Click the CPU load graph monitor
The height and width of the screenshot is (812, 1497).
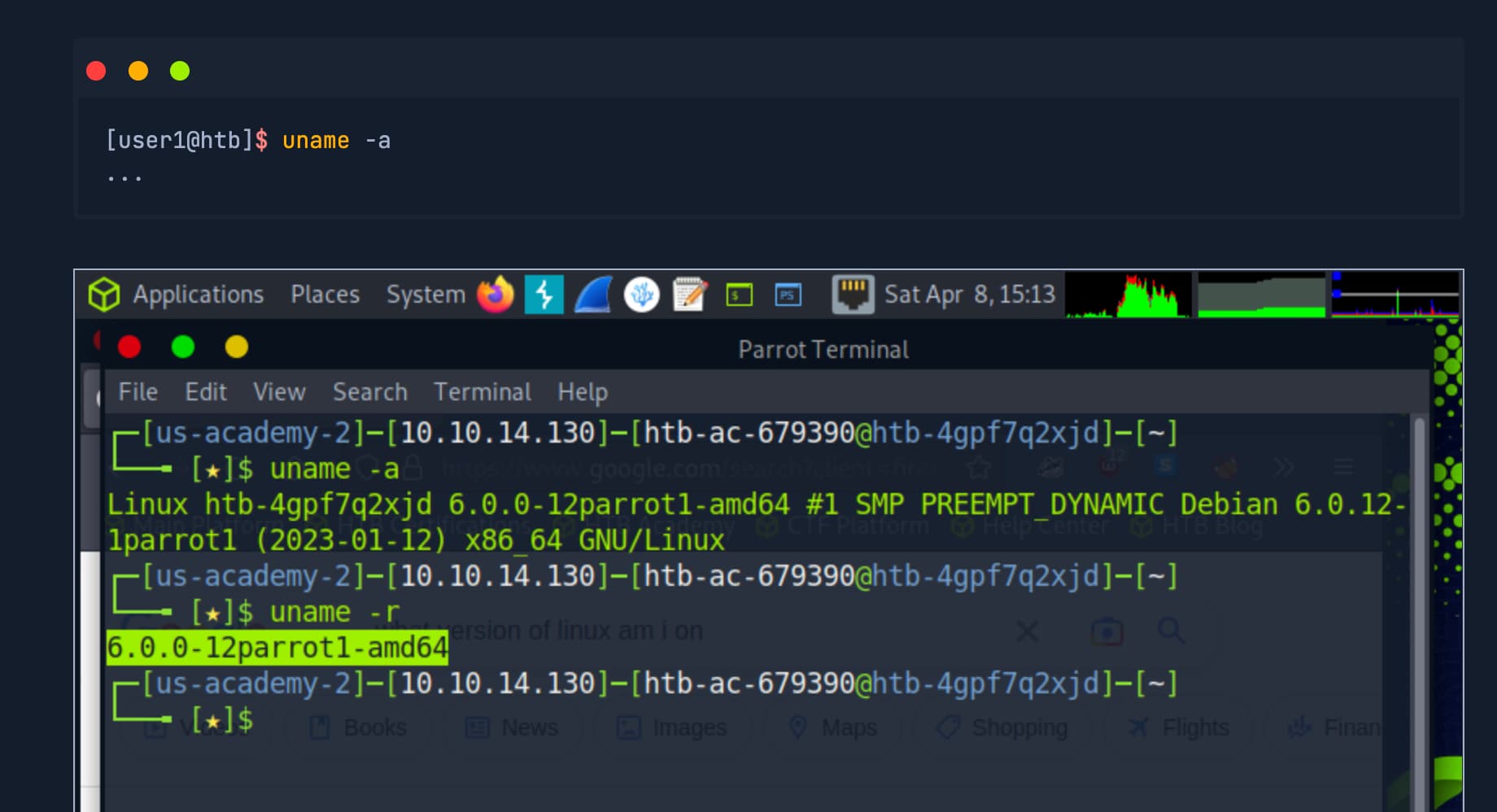point(1128,296)
